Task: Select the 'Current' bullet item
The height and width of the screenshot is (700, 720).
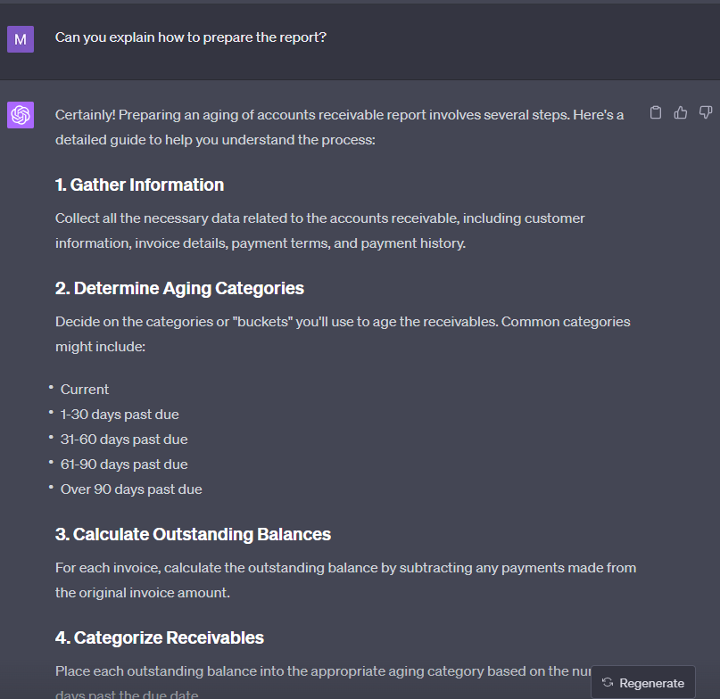Action: (85, 390)
